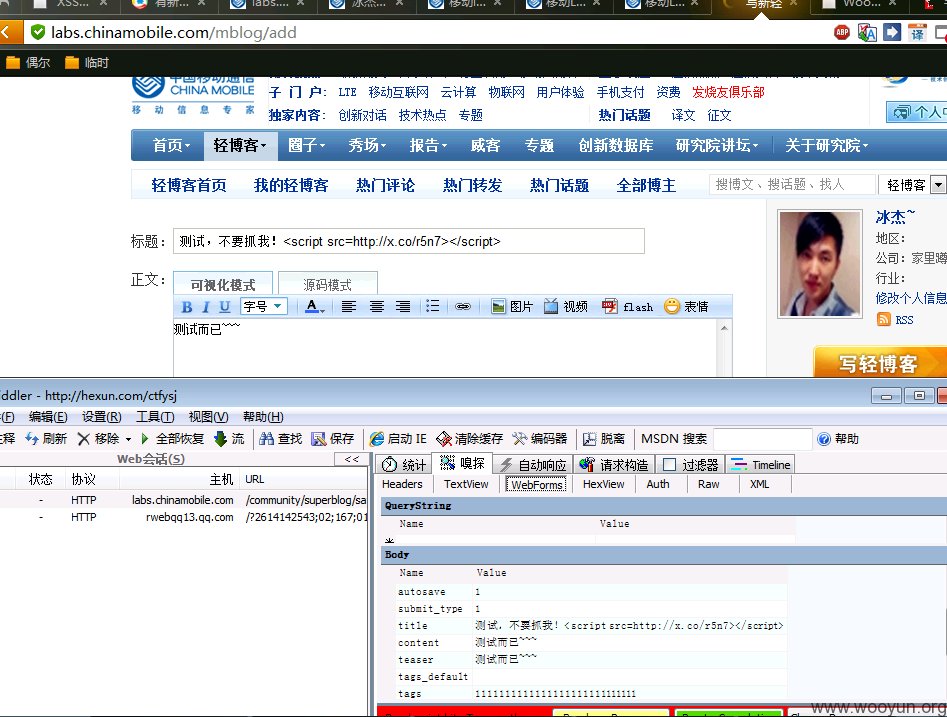Open Fiddler 设置(R) menu
The height and width of the screenshot is (717, 947).
pos(101,417)
